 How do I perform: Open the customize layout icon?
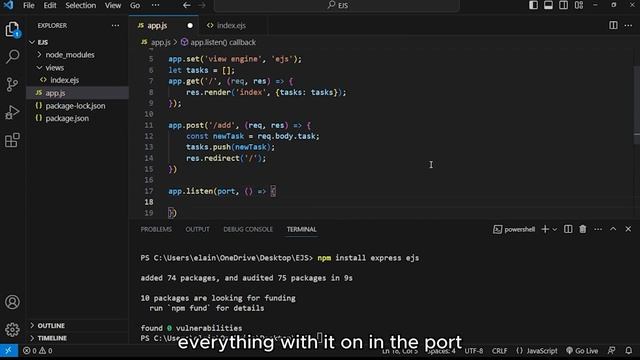click(579, 5)
